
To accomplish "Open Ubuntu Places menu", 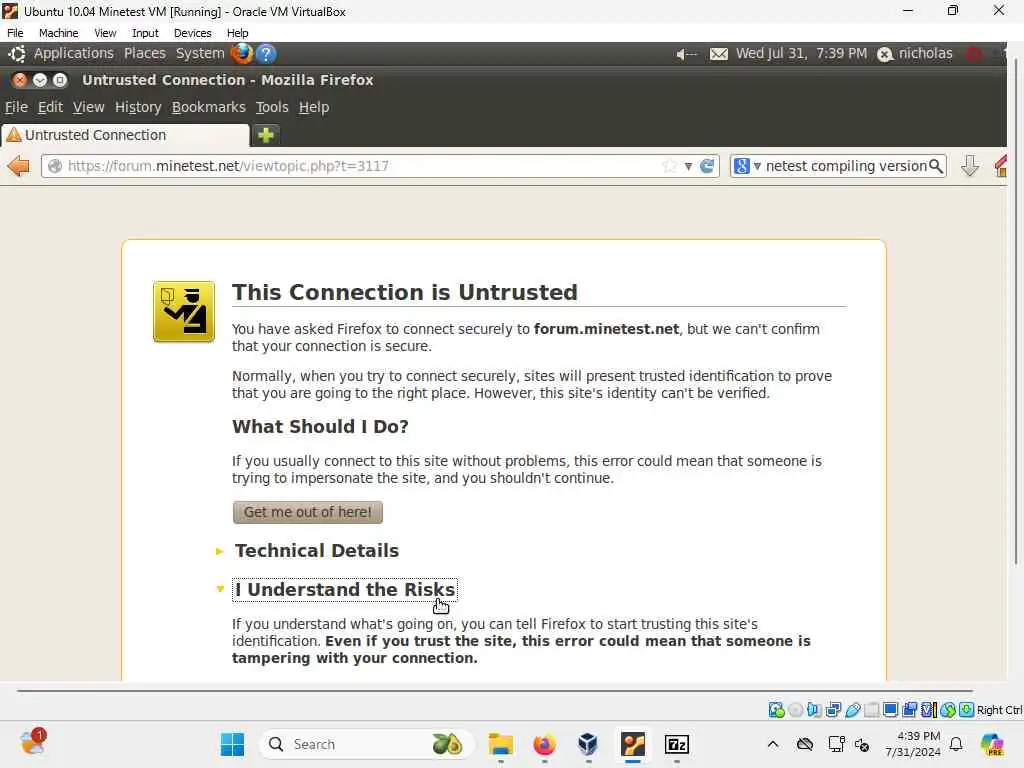I will click(145, 54).
